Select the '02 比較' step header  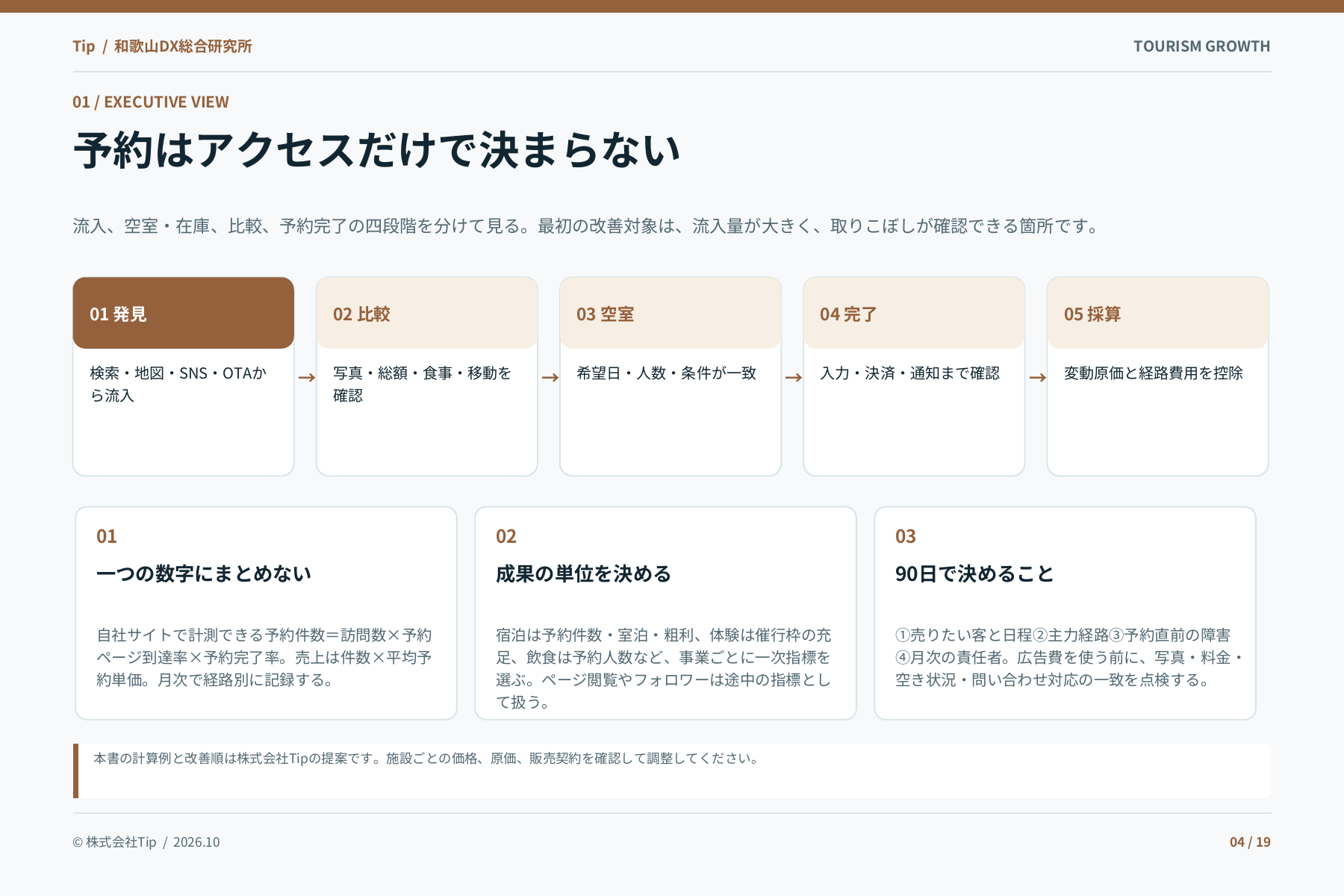(x=426, y=313)
